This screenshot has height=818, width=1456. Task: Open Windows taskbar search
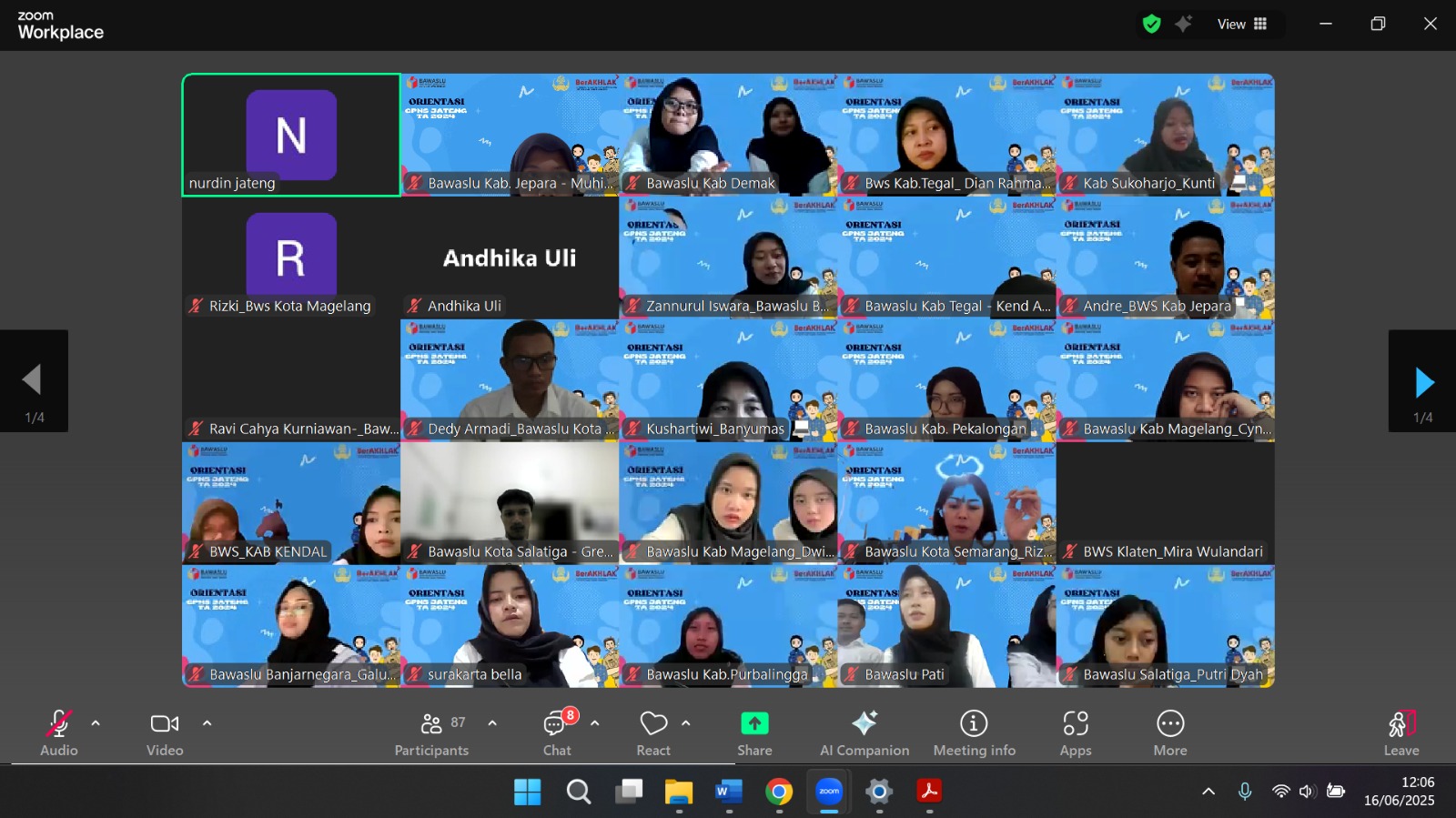pyautogui.click(x=578, y=792)
